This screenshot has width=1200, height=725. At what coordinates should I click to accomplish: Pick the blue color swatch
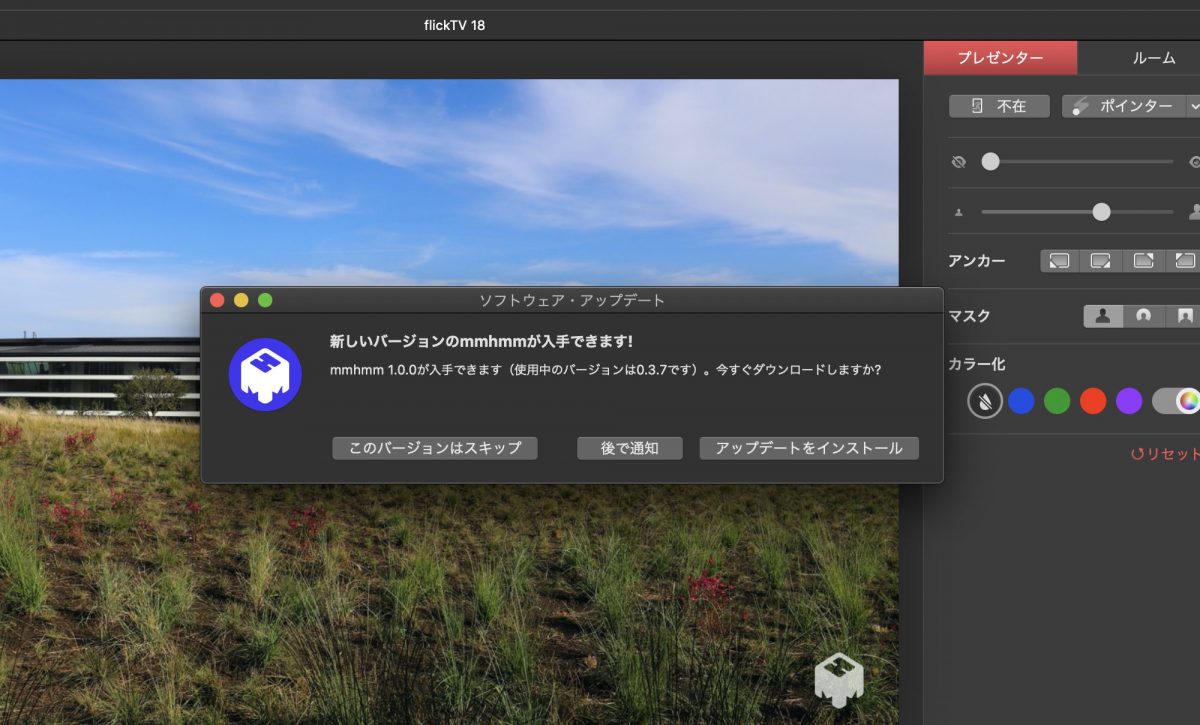1021,401
